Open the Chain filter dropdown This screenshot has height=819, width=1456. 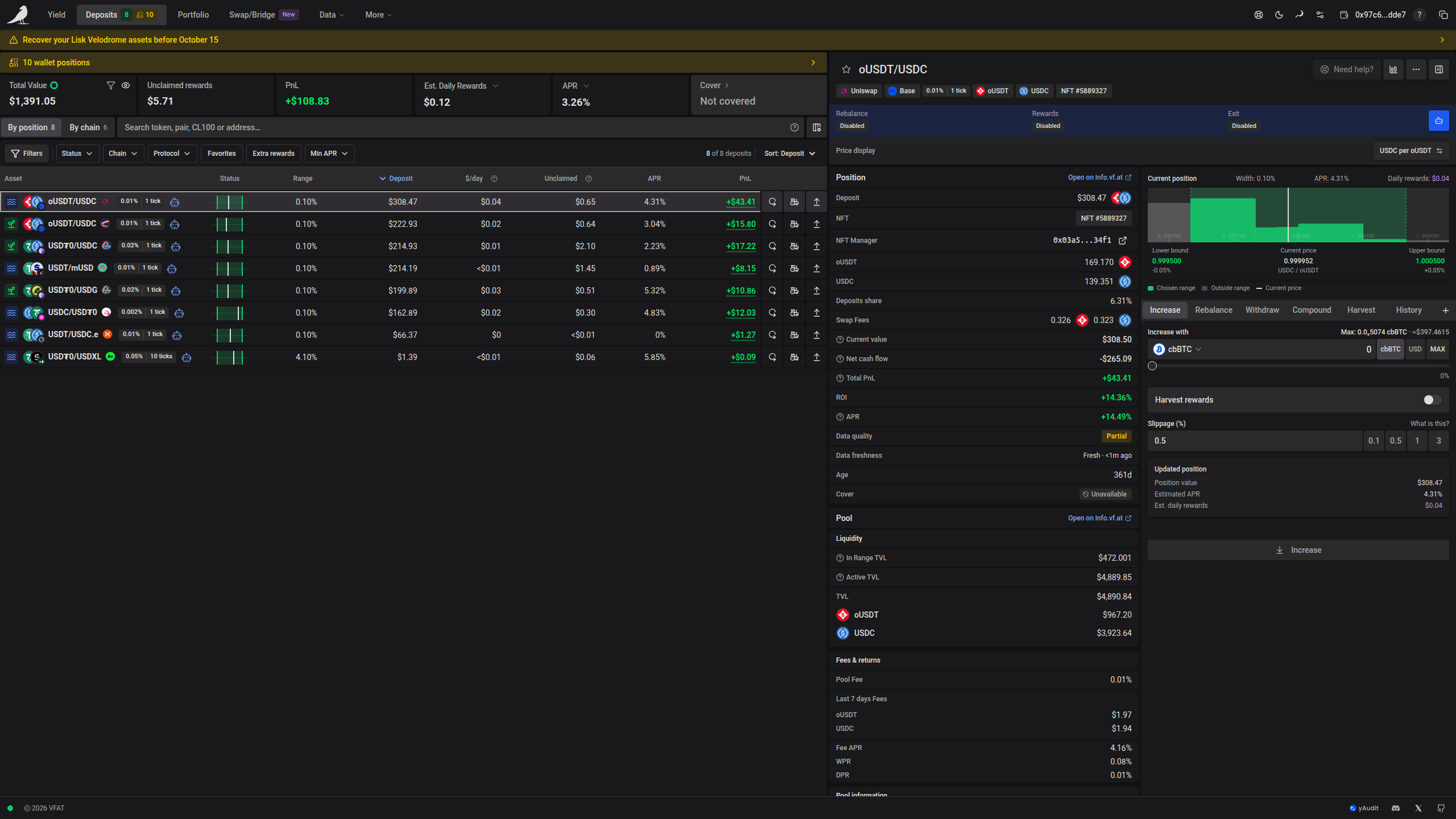click(x=123, y=154)
